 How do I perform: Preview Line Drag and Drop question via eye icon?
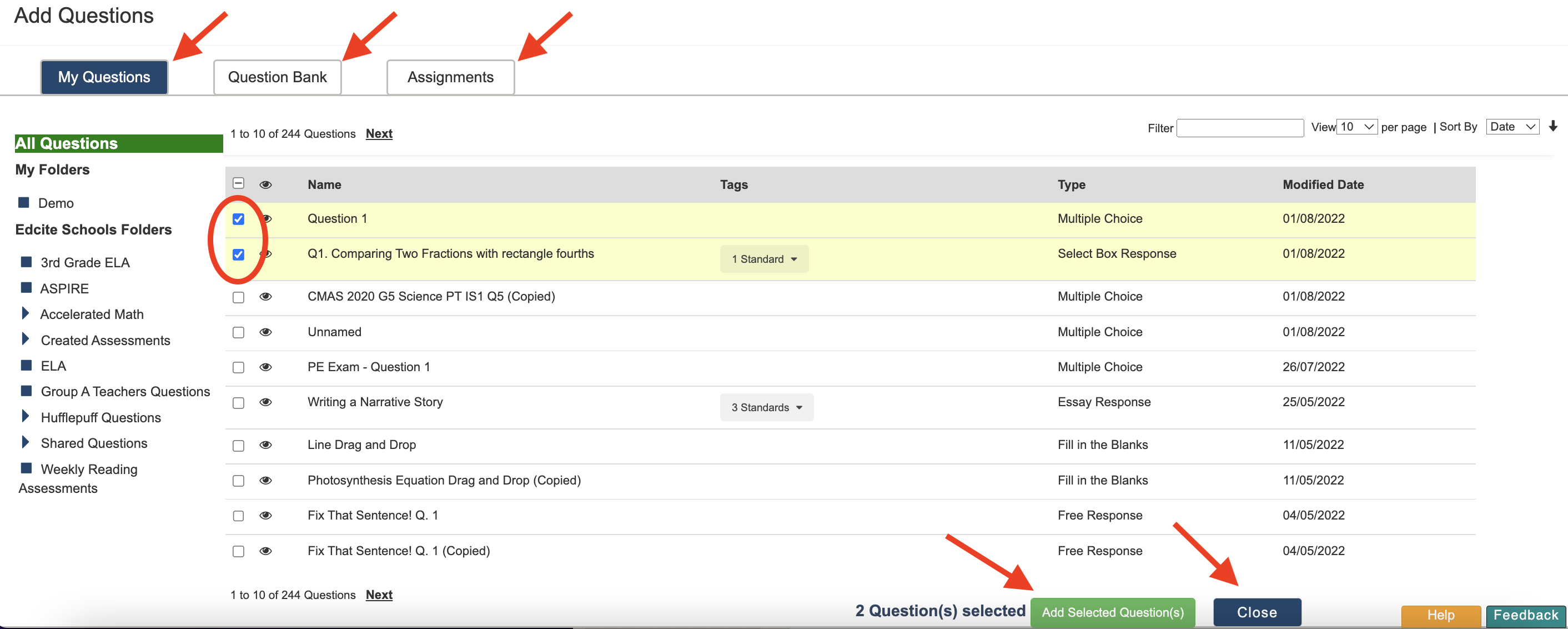pyautogui.click(x=265, y=445)
